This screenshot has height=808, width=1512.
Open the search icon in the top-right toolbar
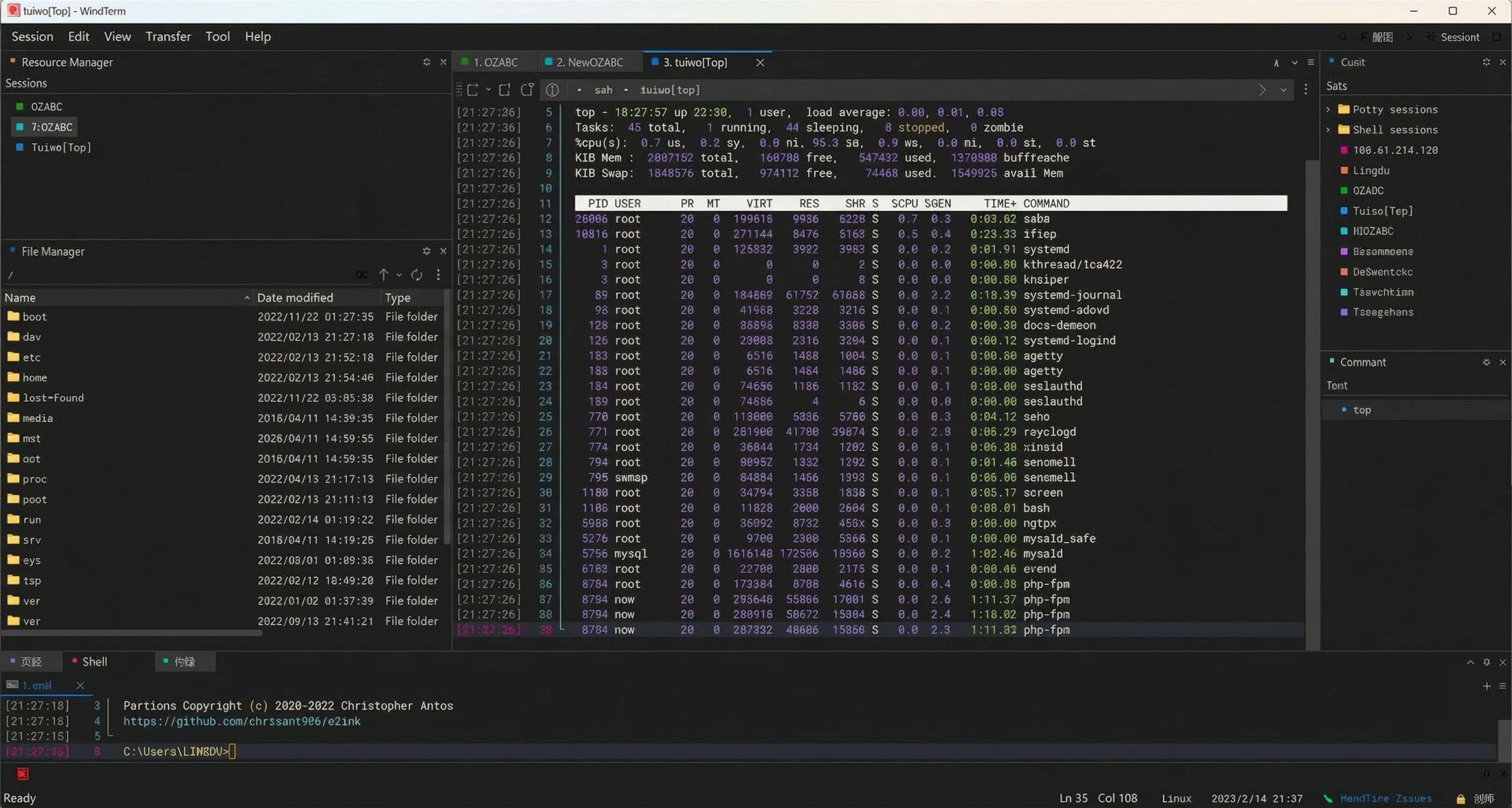(x=1342, y=37)
